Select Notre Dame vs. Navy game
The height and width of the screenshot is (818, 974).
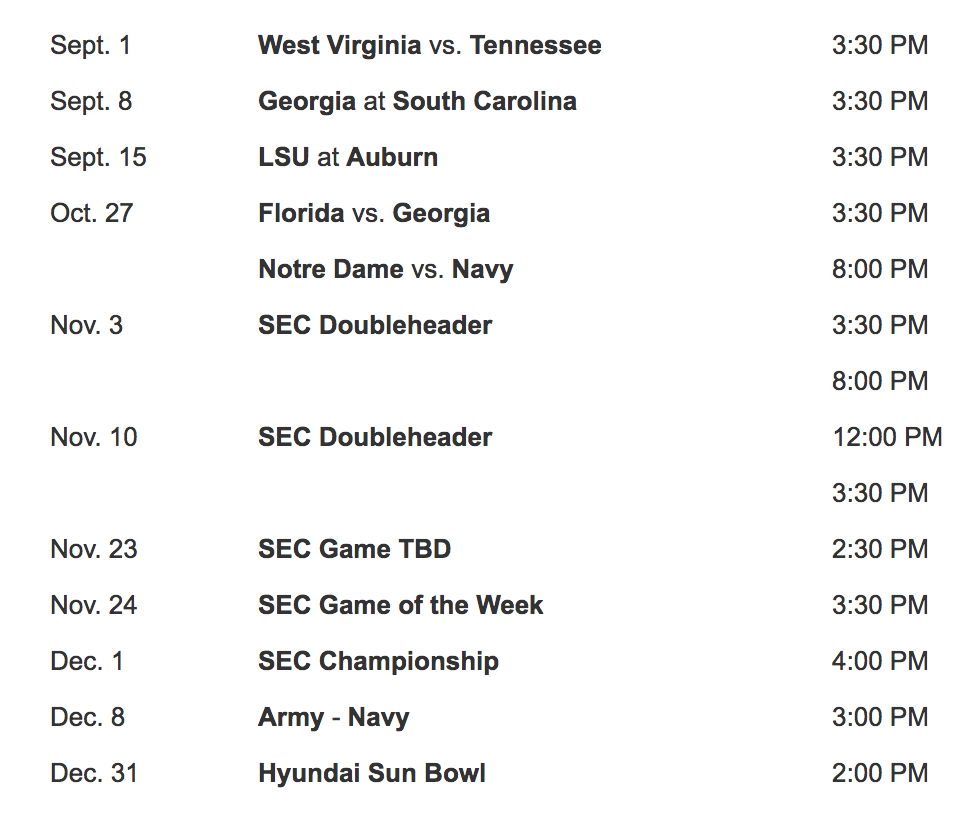(x=386, y=270)
